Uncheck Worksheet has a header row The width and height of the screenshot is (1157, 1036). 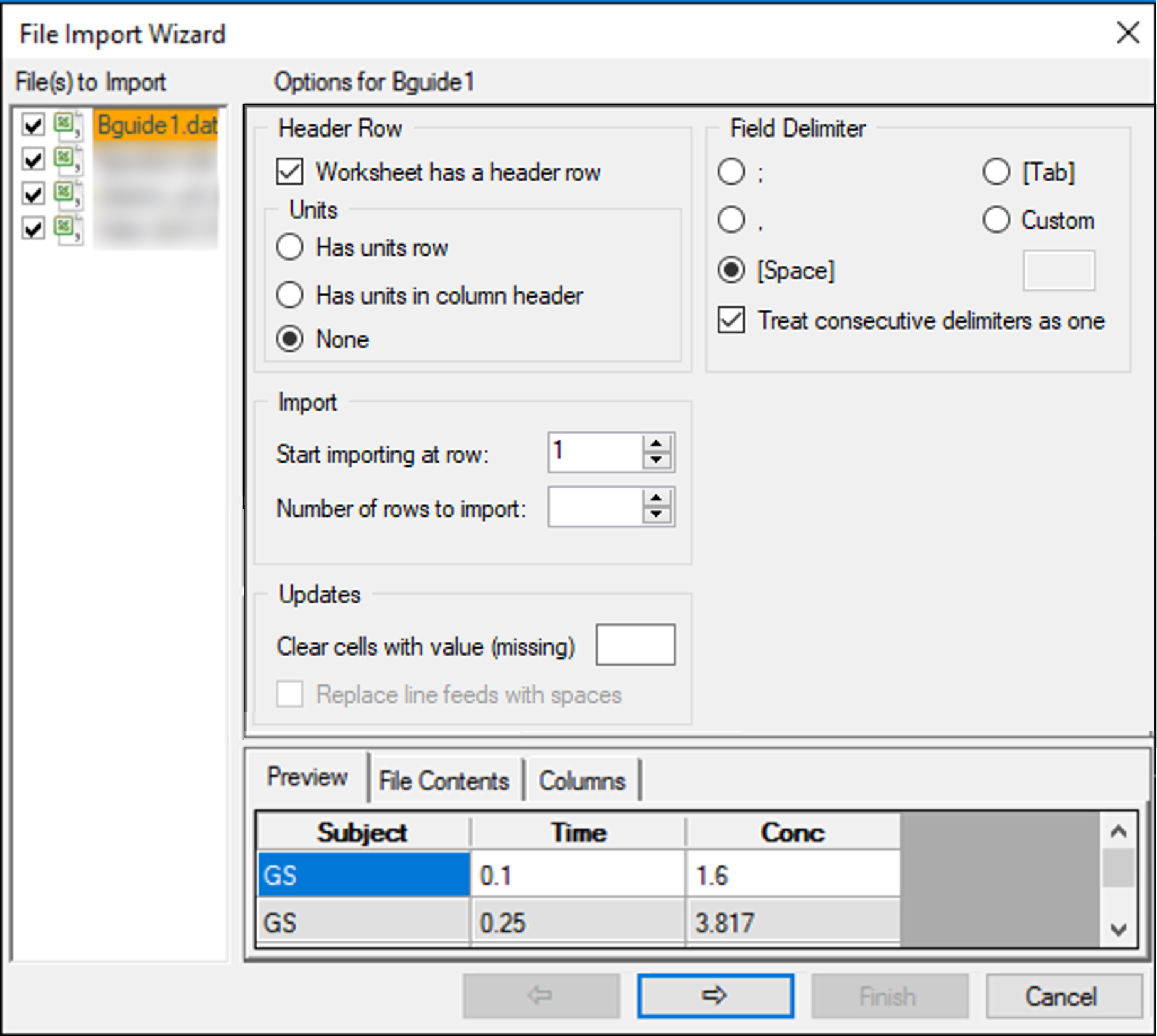click(289, 172)
